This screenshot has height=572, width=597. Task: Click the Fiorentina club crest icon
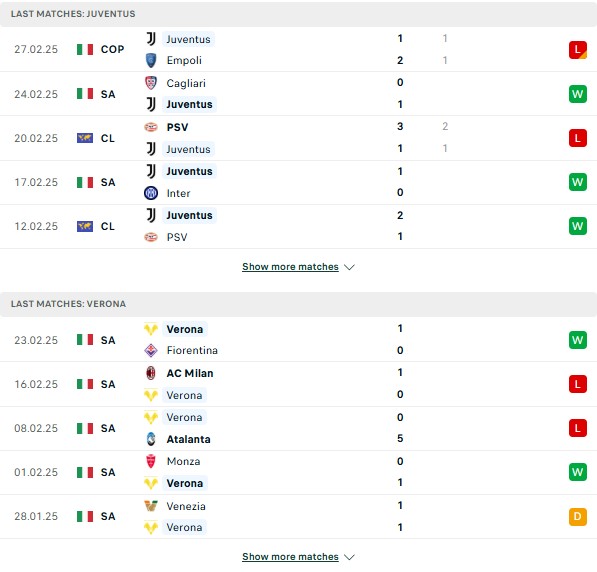coord(151,350)
